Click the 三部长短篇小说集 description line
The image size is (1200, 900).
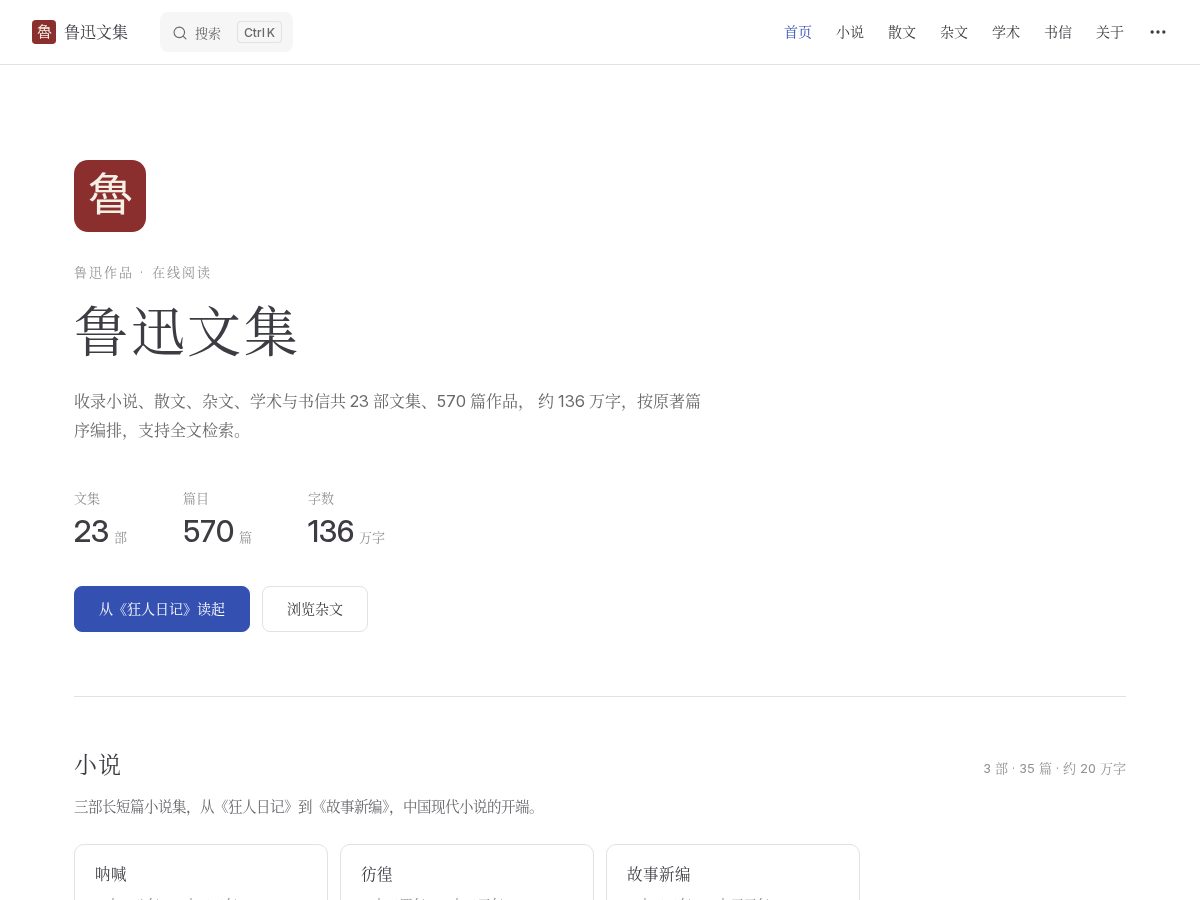click(x=308, y=806)
